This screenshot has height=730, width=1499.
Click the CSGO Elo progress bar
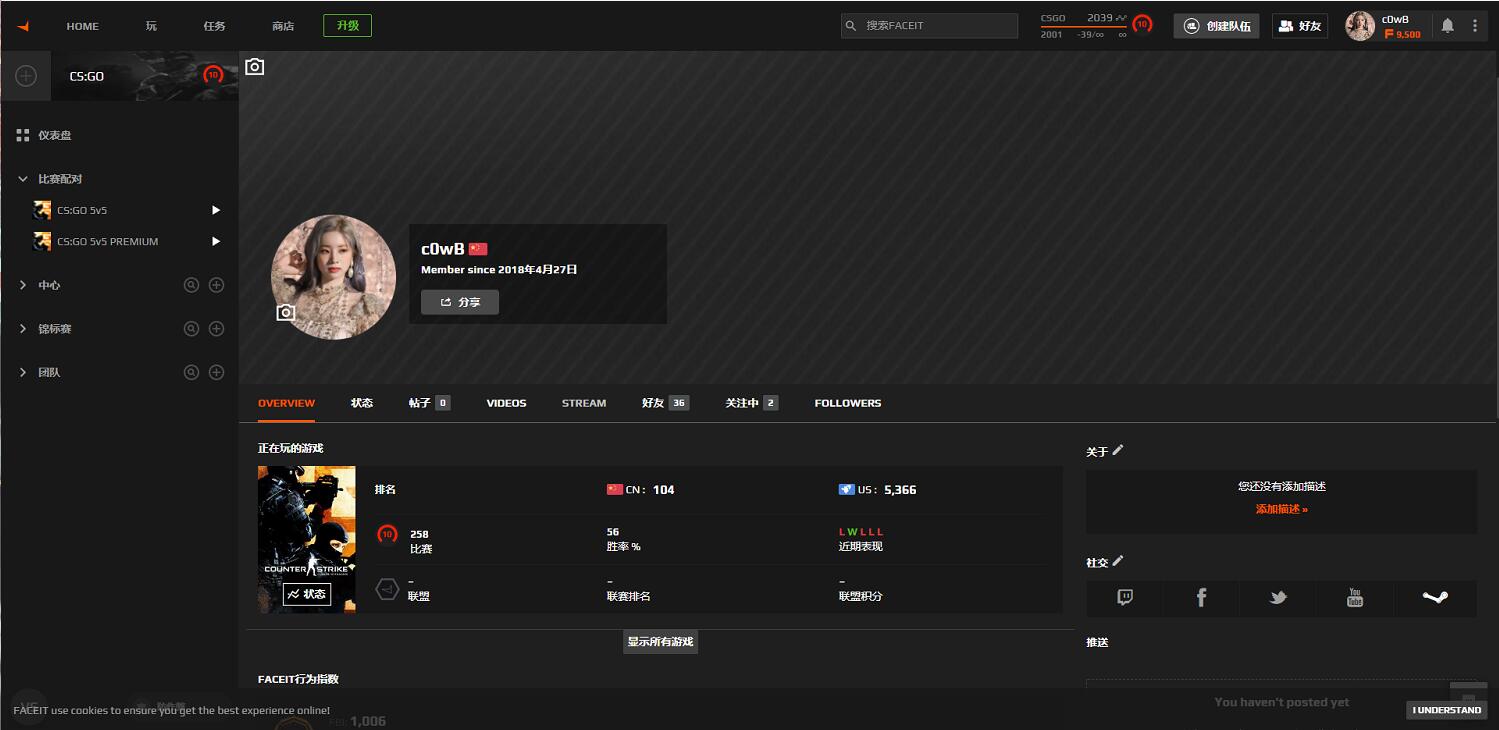[x=1084, y=27]
